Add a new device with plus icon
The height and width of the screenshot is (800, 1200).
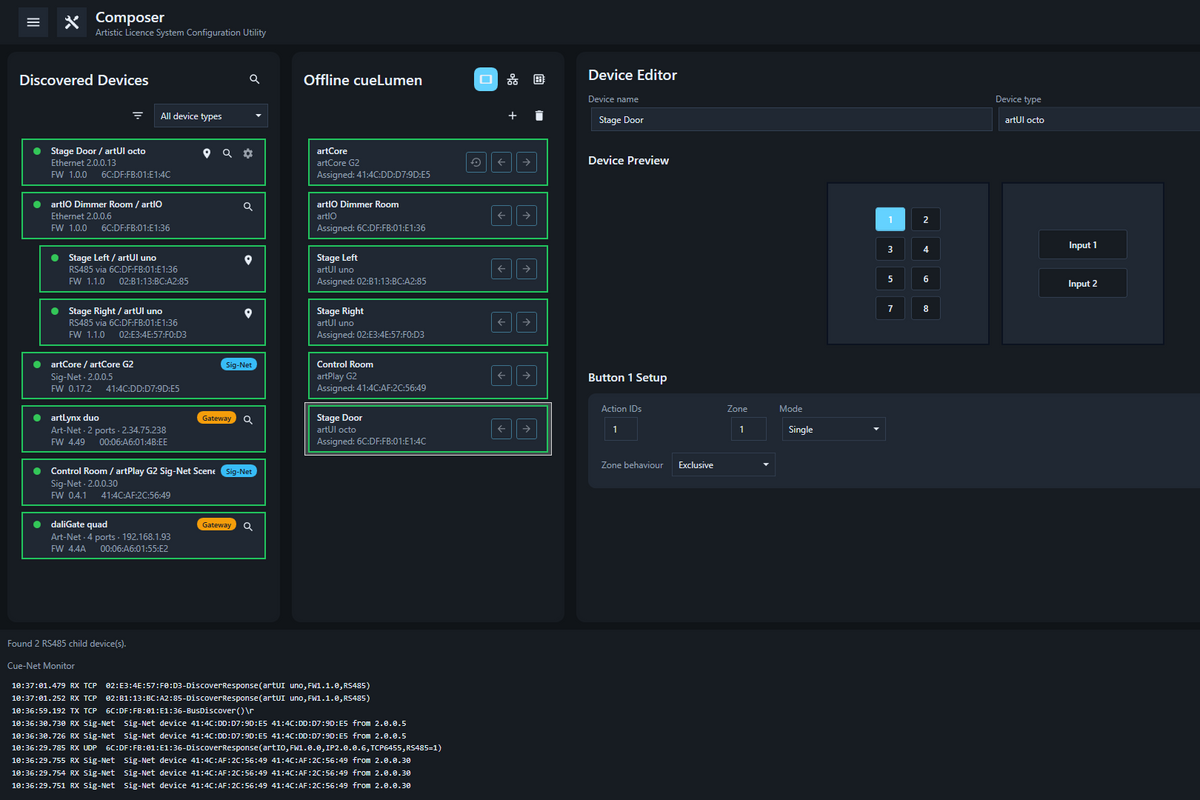(512, 116)
